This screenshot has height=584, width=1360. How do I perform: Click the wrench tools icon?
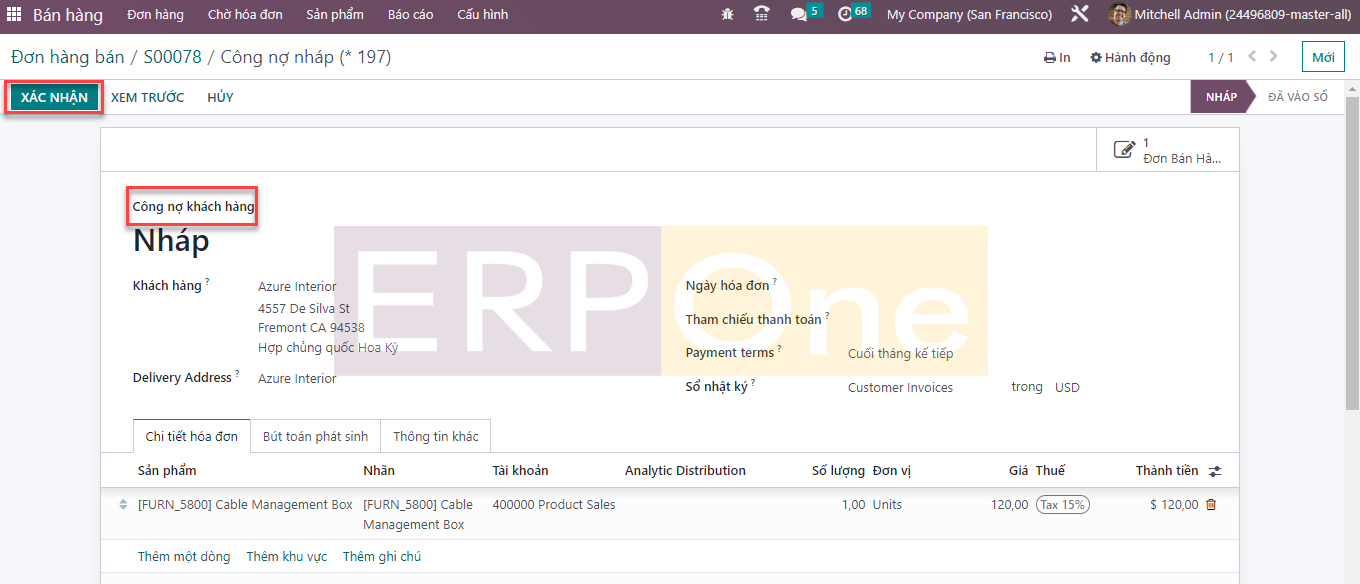1079,15
